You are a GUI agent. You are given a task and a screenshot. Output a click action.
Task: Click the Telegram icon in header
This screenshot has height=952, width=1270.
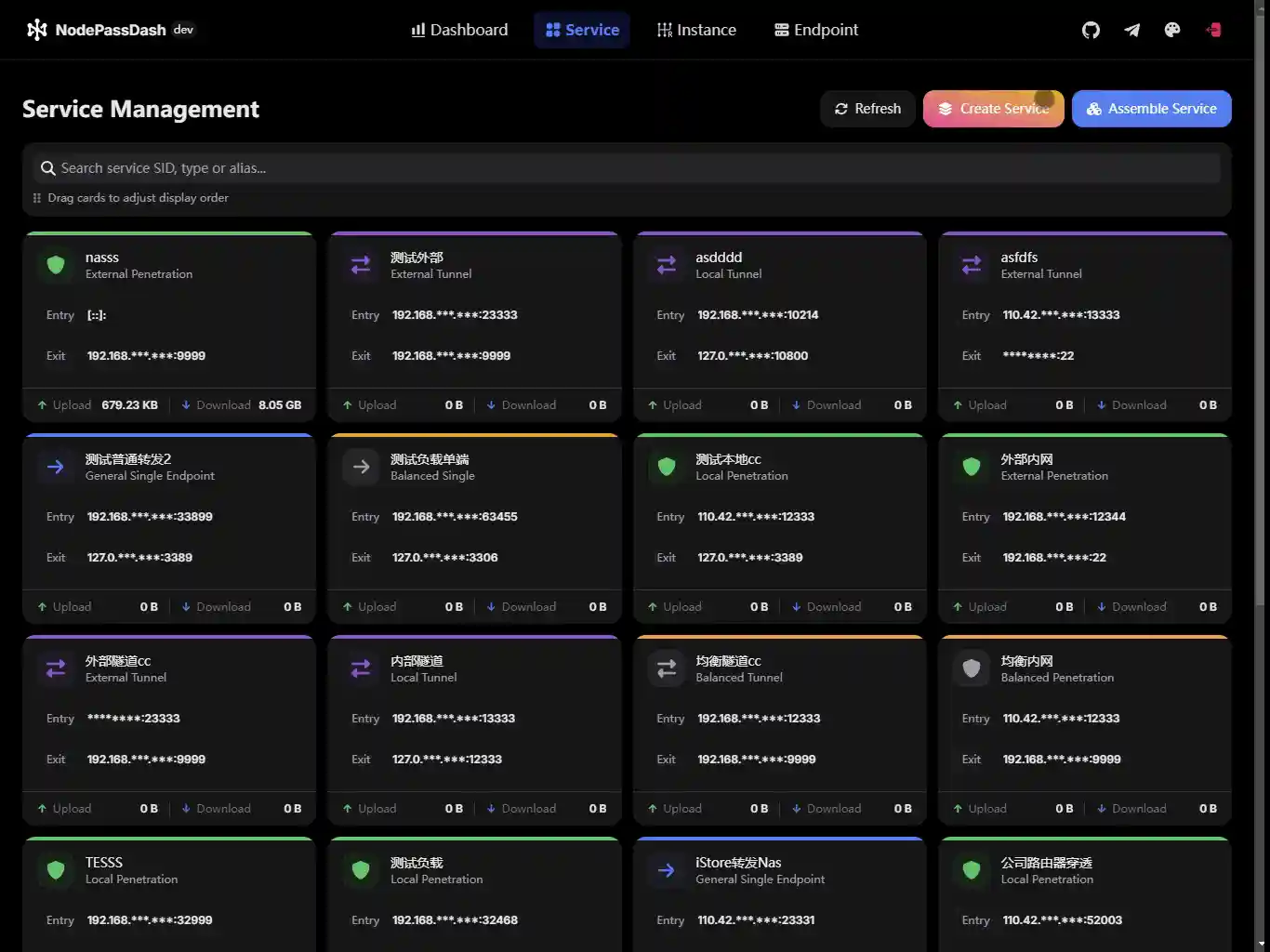[1131, 30]
